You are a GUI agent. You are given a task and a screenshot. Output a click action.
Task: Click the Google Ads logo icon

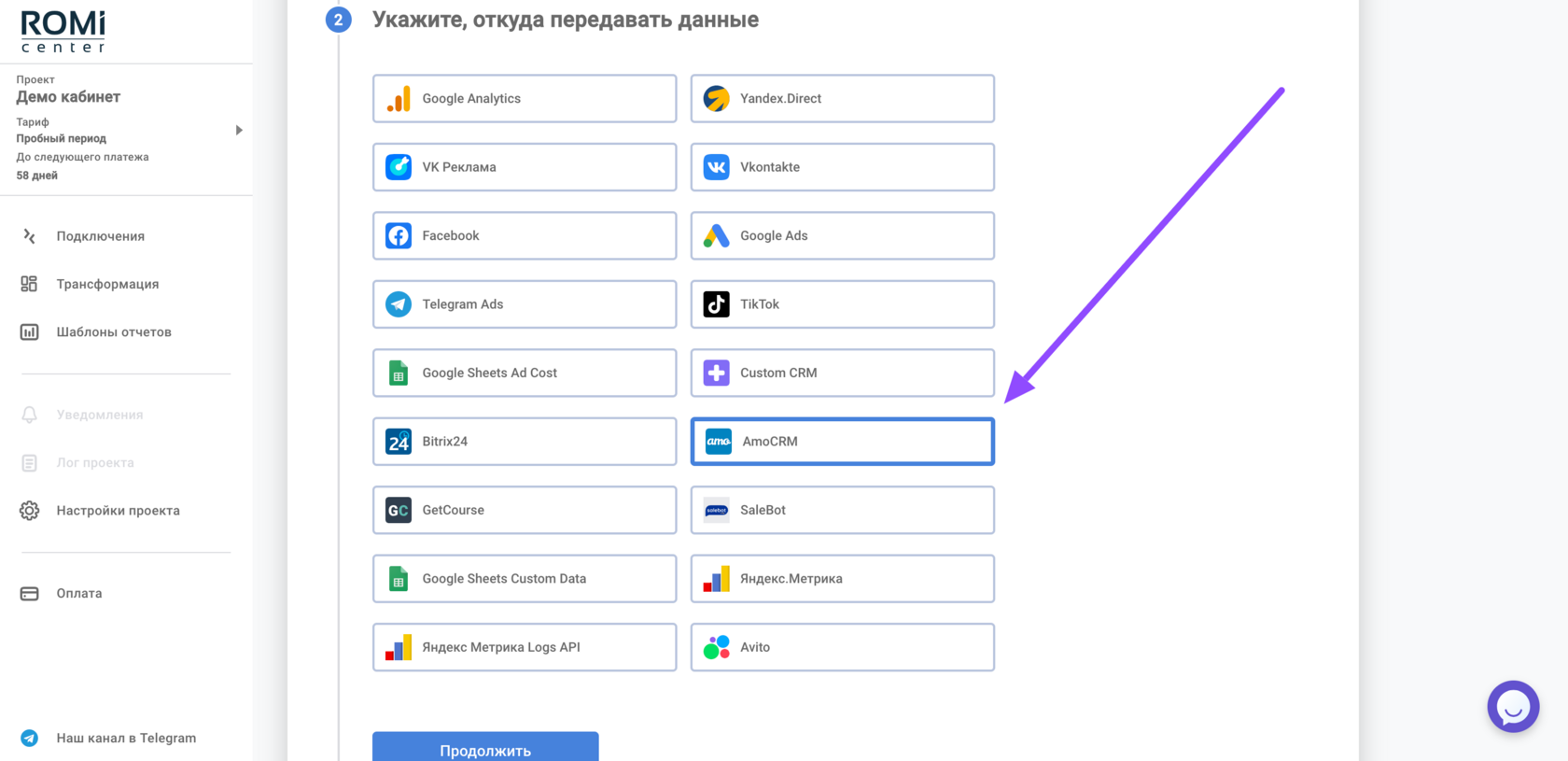pyautogui.click(x=717, y=235)
